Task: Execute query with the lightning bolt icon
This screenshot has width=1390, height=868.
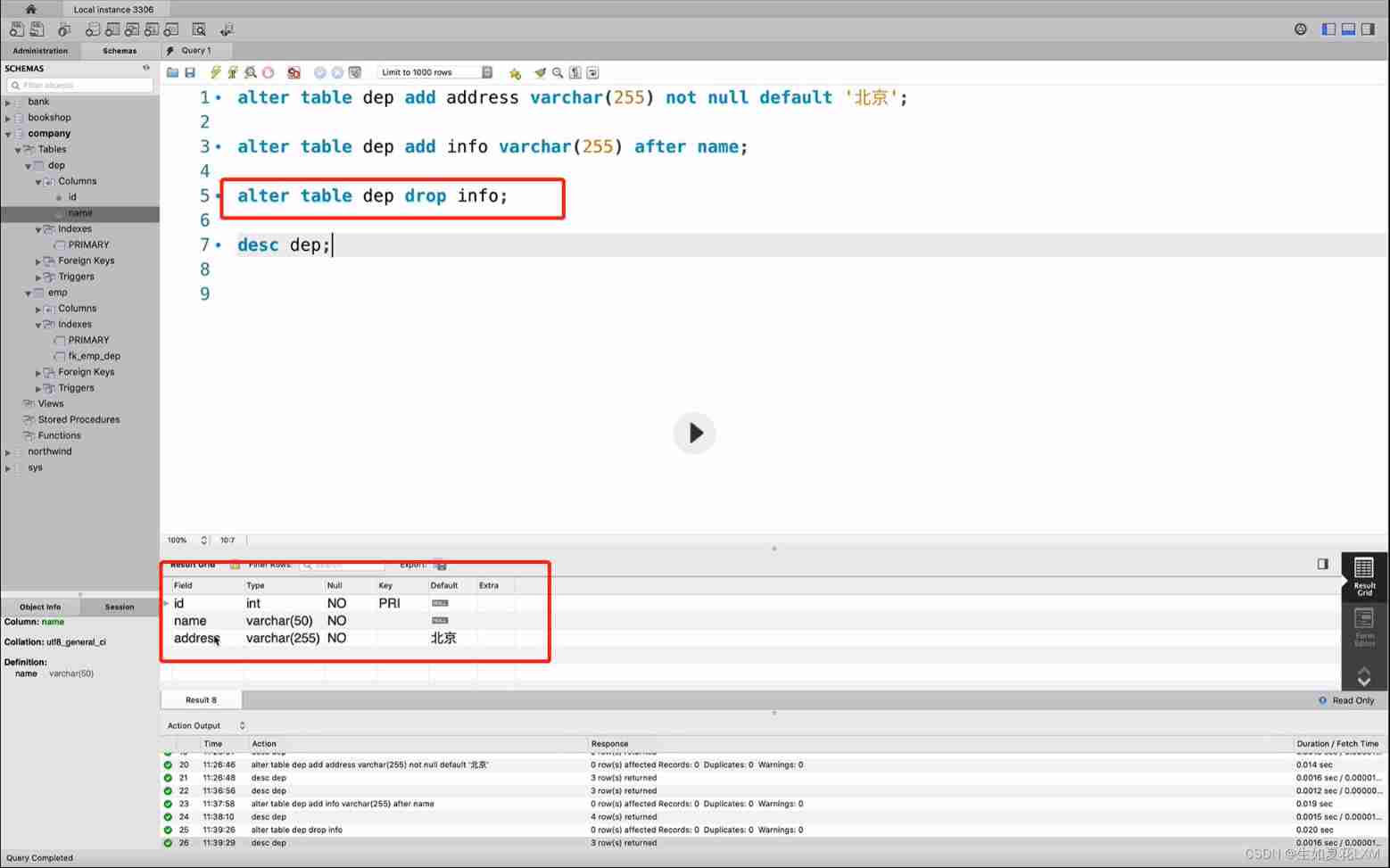Action: click(215, 72)
